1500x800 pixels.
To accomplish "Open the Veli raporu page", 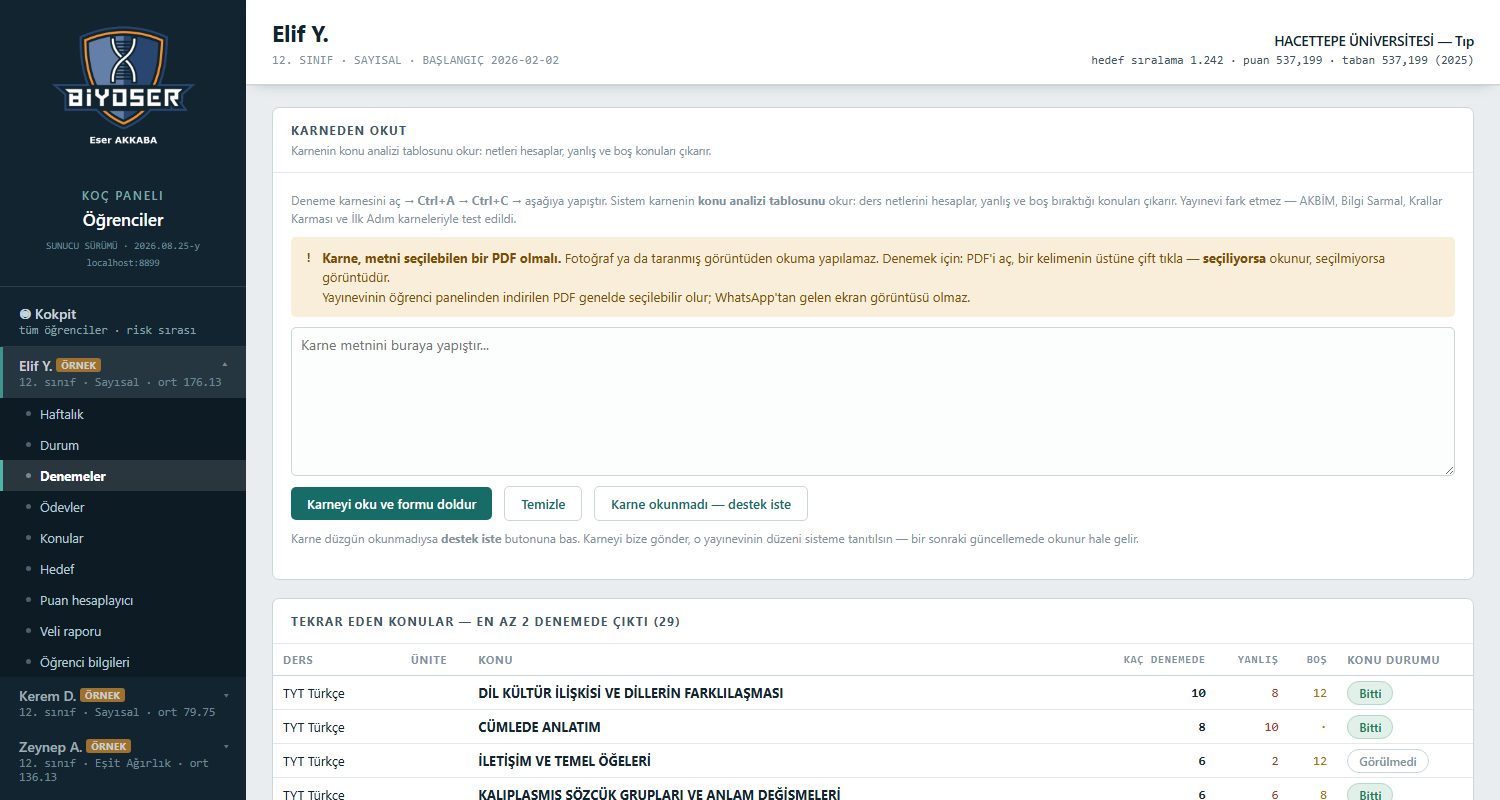I will pos(123,631).
